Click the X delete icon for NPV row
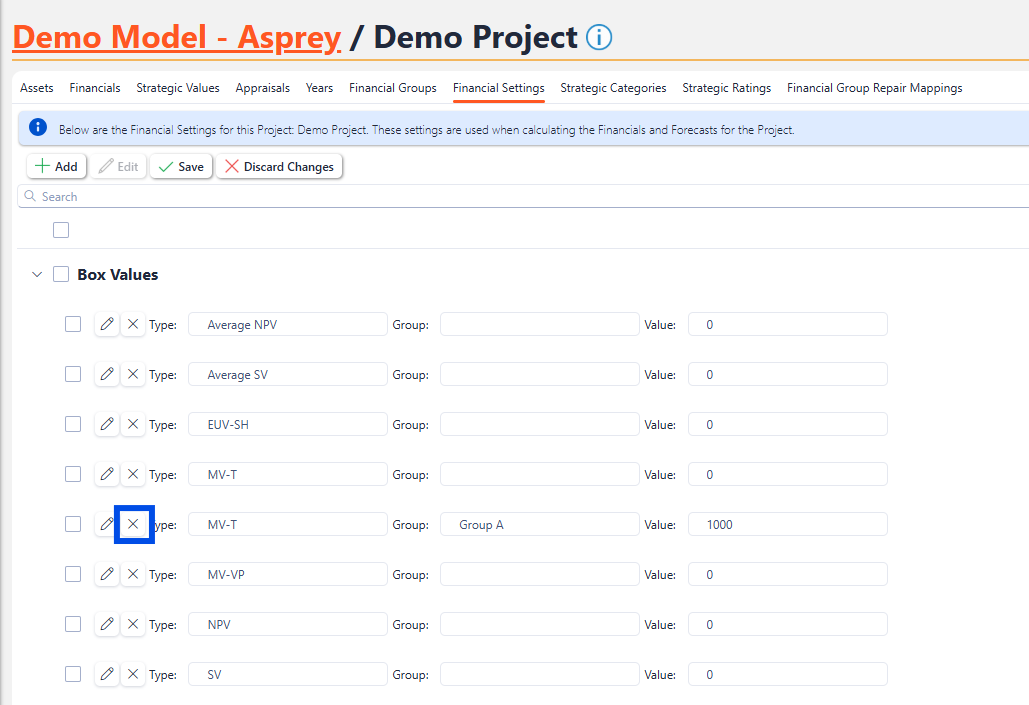The height and width of the screenshot is (705, 1029). click(x=133, y=624)
